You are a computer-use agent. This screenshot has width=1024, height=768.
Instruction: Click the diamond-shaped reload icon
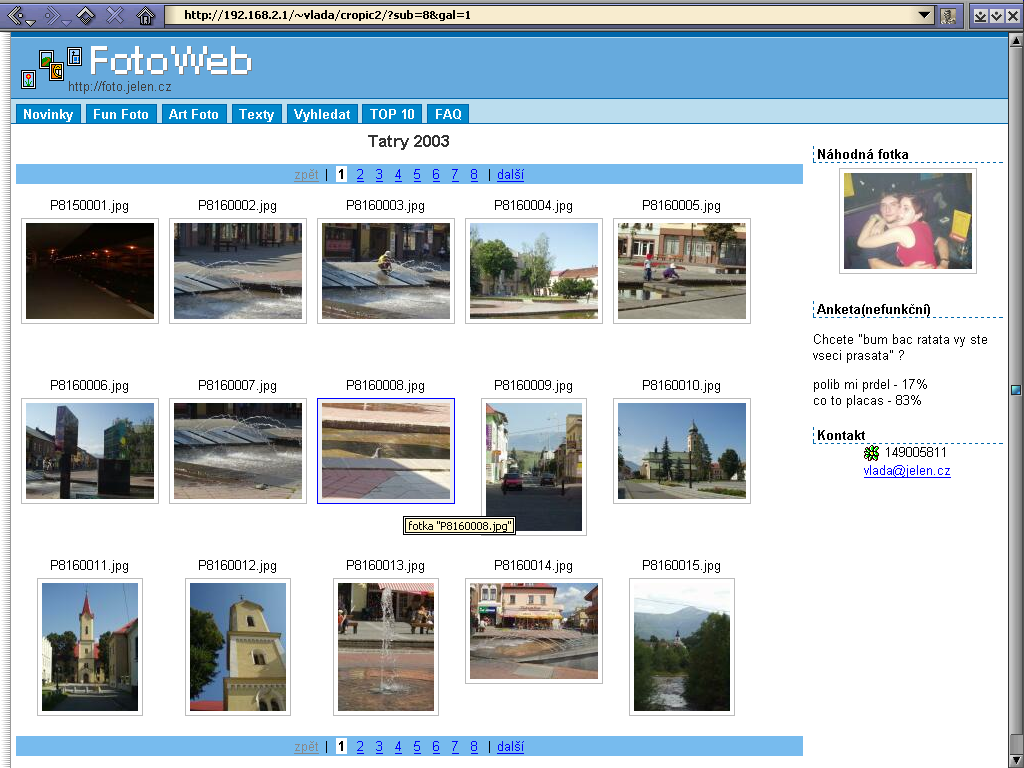pyautogui.click(x=86, y=15)
